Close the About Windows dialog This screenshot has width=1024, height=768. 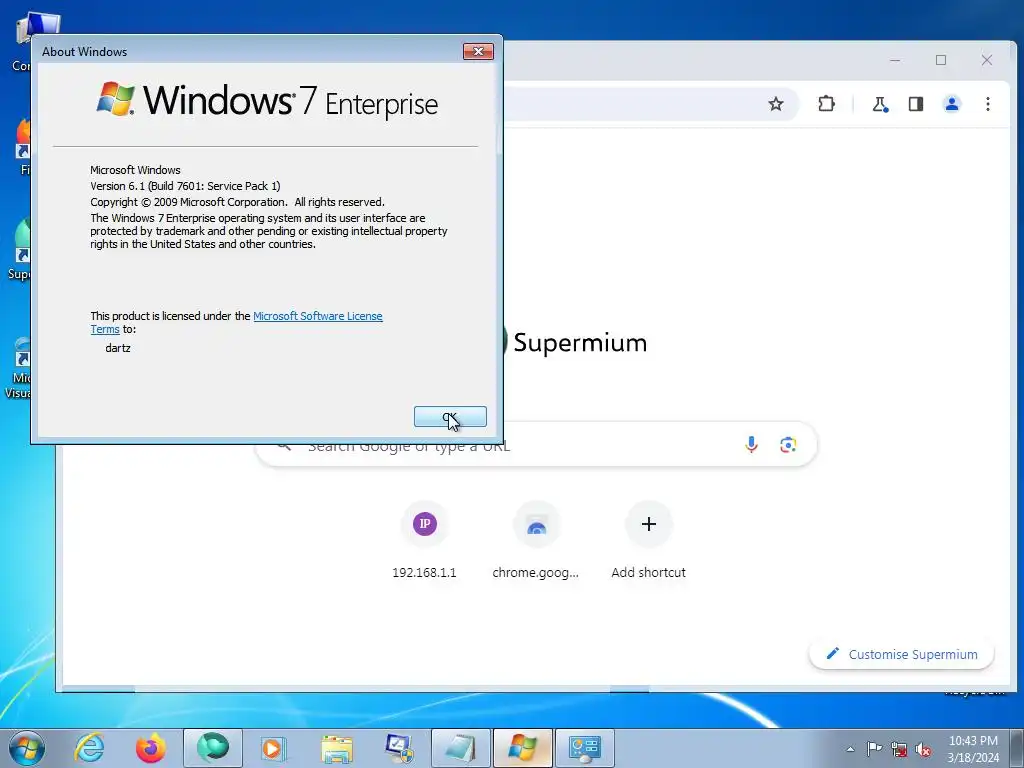pos(478,52)
